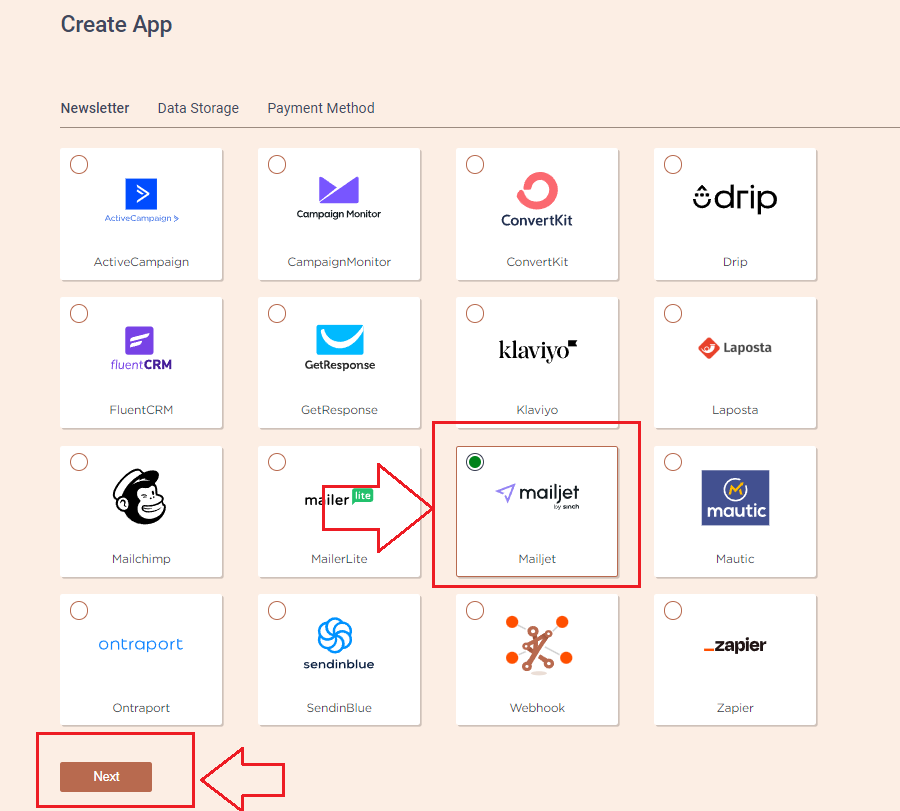
Task: Click the Mailjet card label
Action: 537,559
